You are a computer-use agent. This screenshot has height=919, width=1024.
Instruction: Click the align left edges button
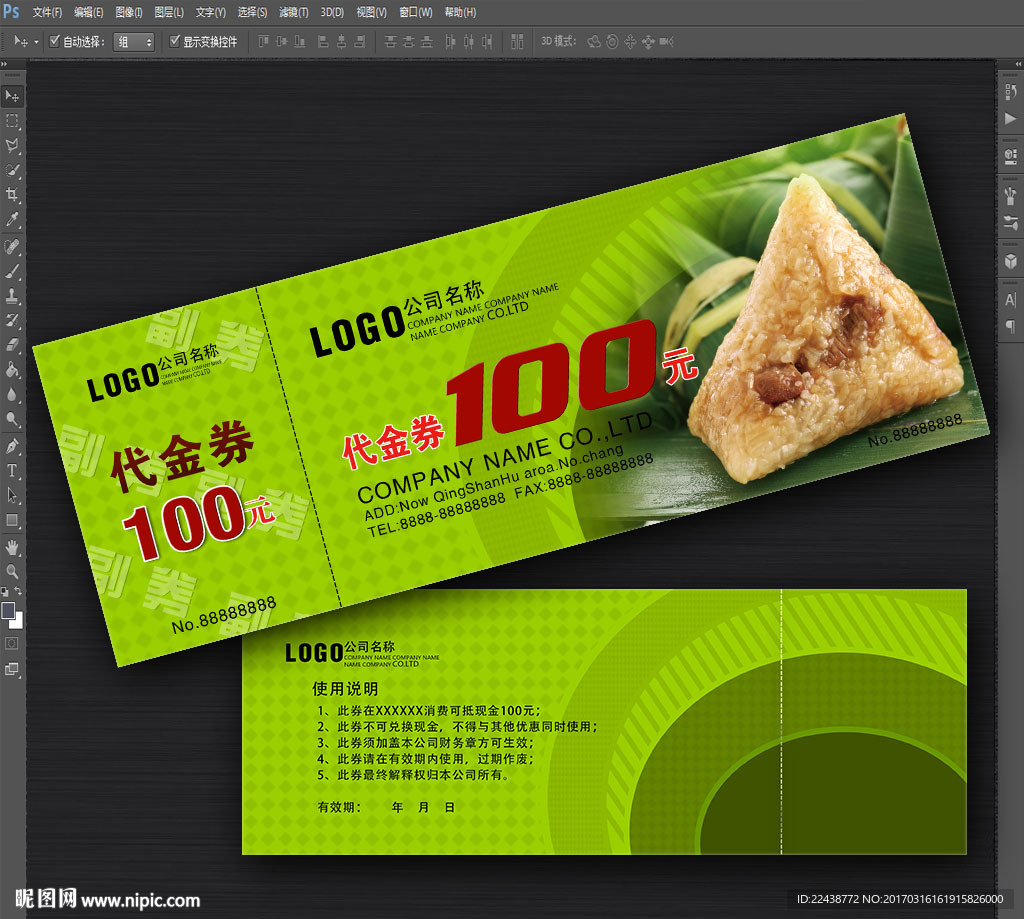click(323, 42)
